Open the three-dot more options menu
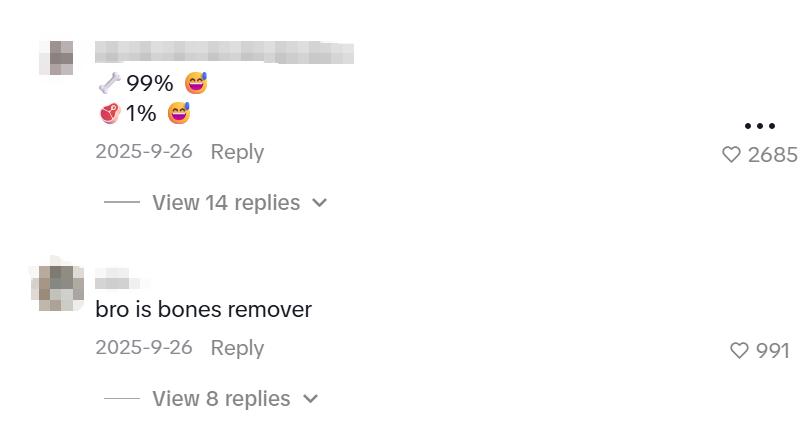810x443 pixels. coord(760,125)
